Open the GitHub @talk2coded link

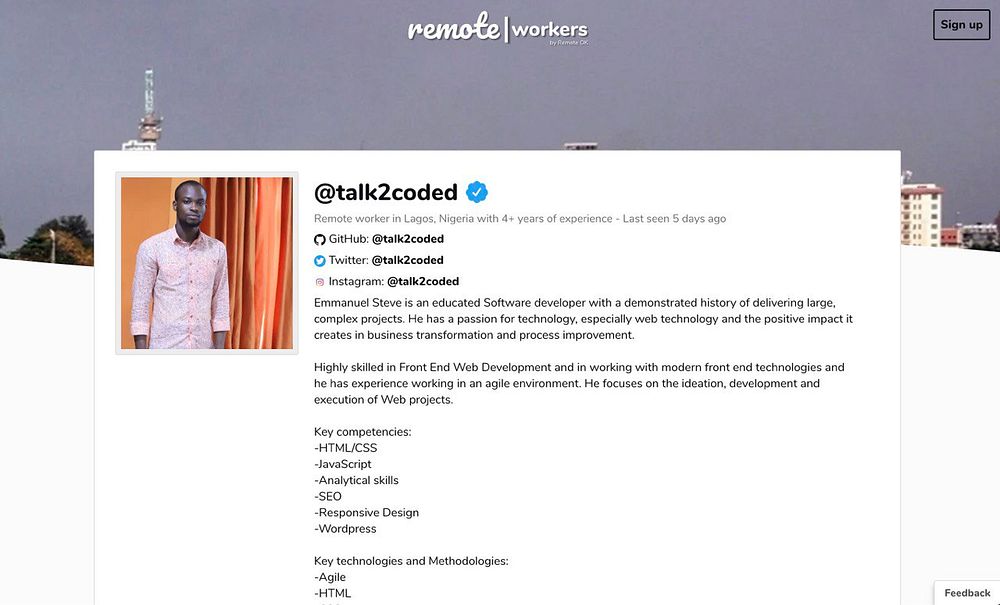click(407, 239)
